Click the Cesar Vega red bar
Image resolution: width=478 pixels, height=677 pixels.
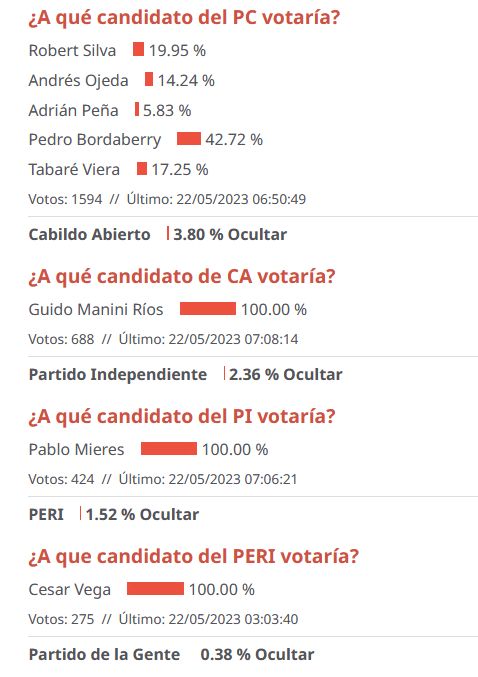(155, 588)
